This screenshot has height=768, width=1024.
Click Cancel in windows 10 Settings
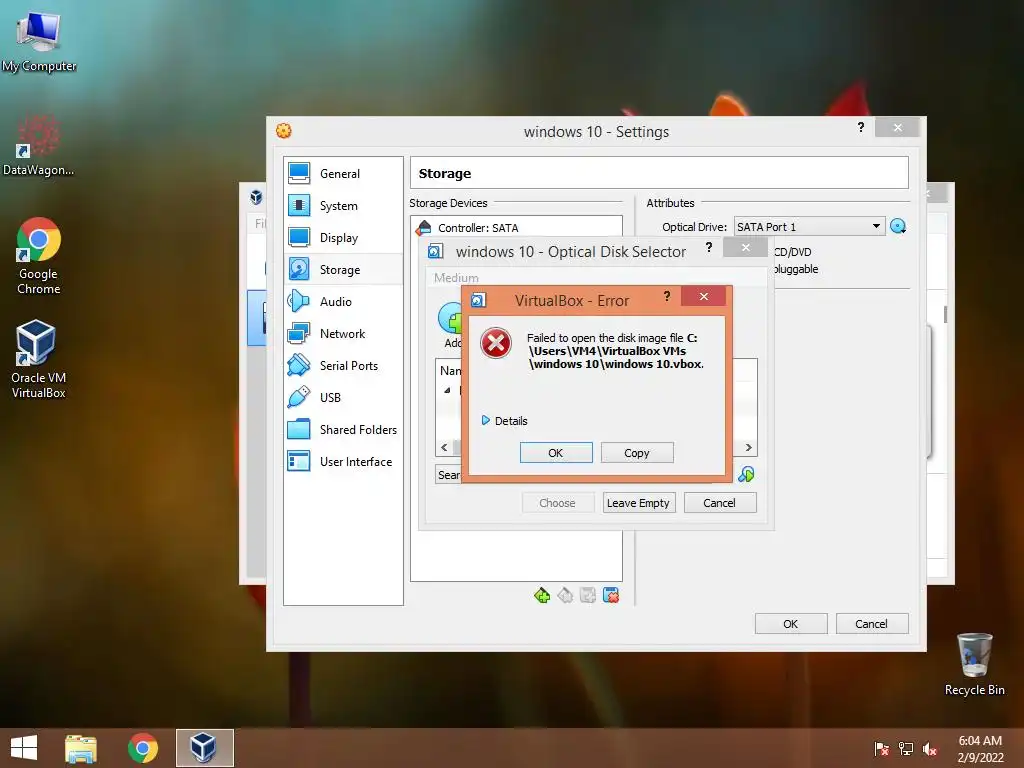[872, 624]
